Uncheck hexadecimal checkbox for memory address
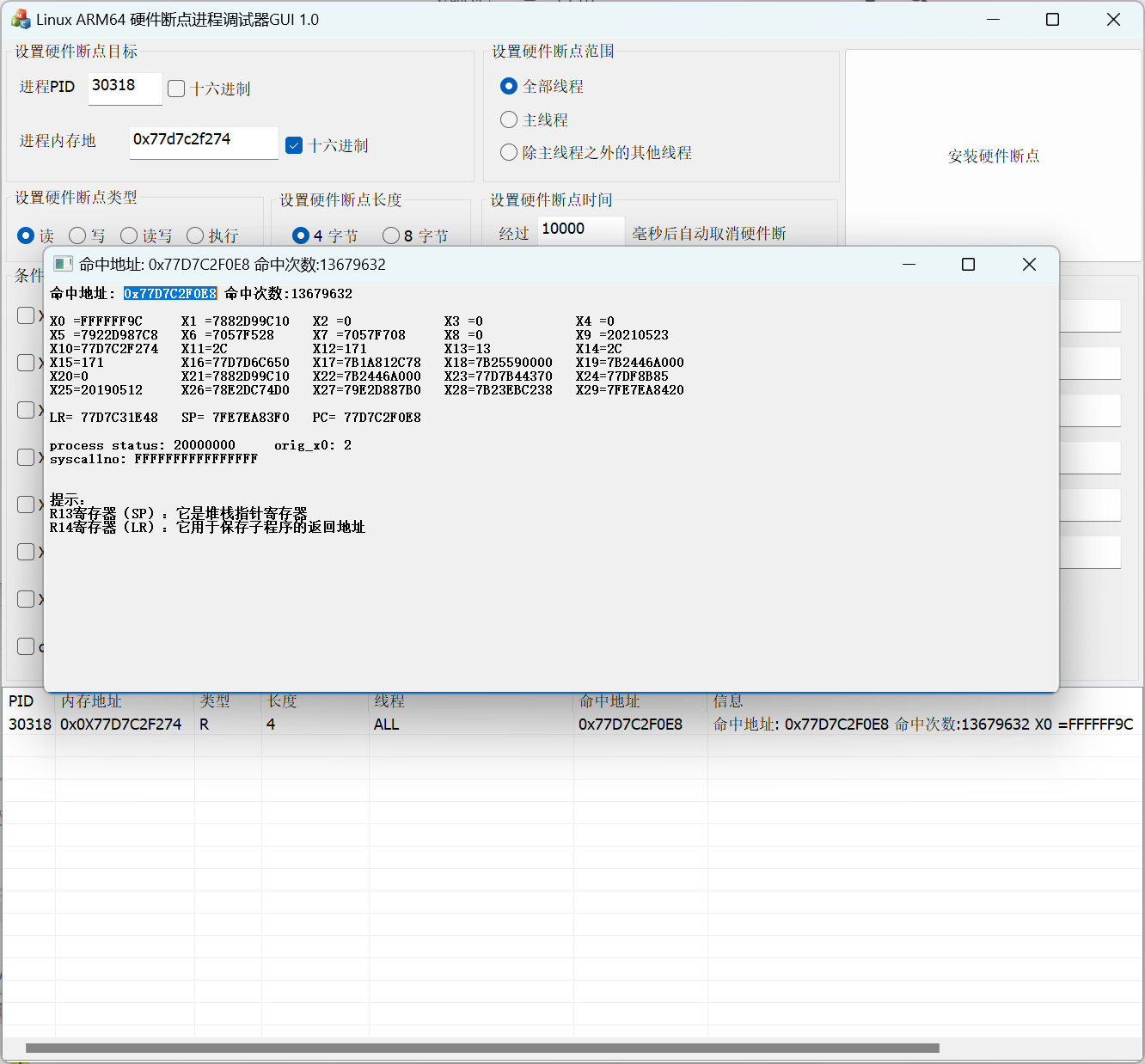 pyautogui.click(x=294, y=145)
